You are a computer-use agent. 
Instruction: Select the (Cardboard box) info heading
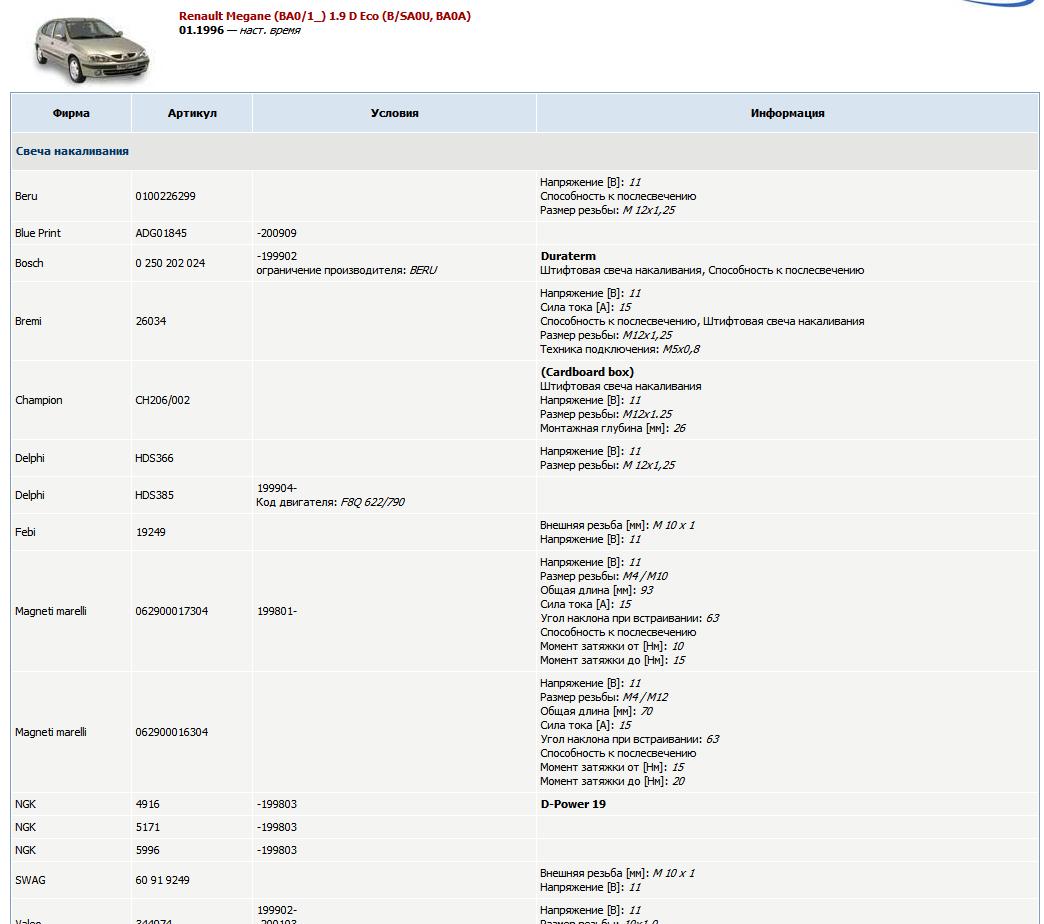coord(587,372)
